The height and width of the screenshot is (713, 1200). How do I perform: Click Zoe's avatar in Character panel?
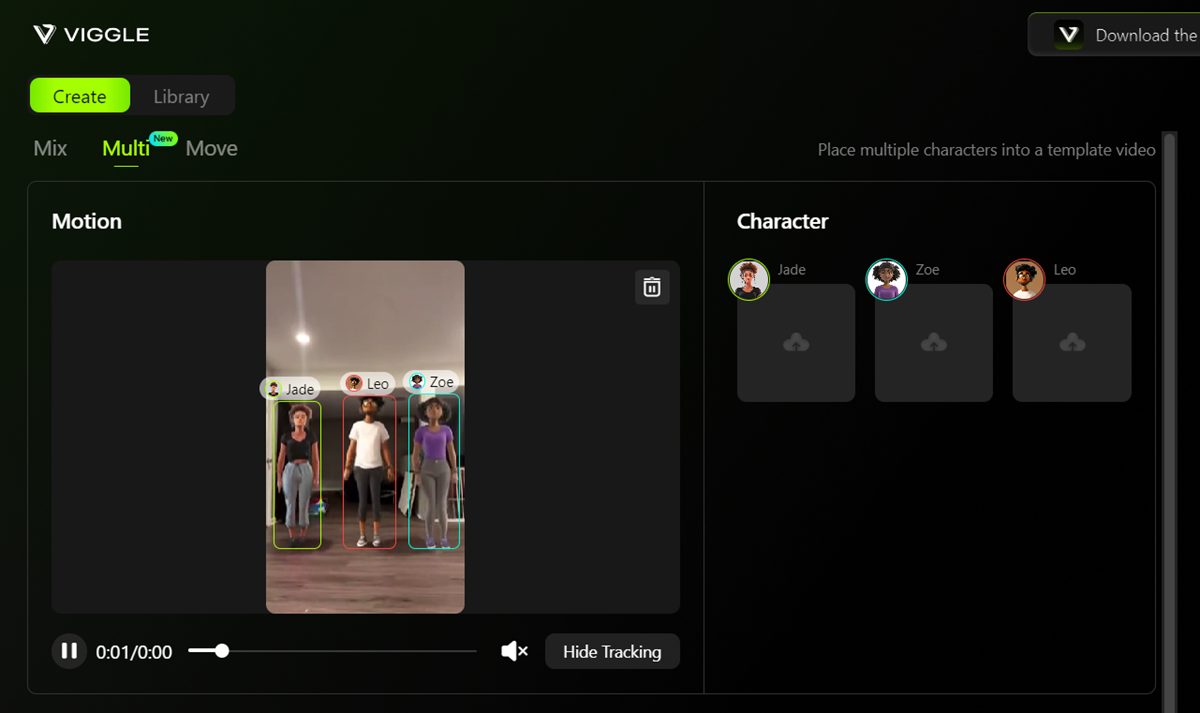[x=886, y=280]
